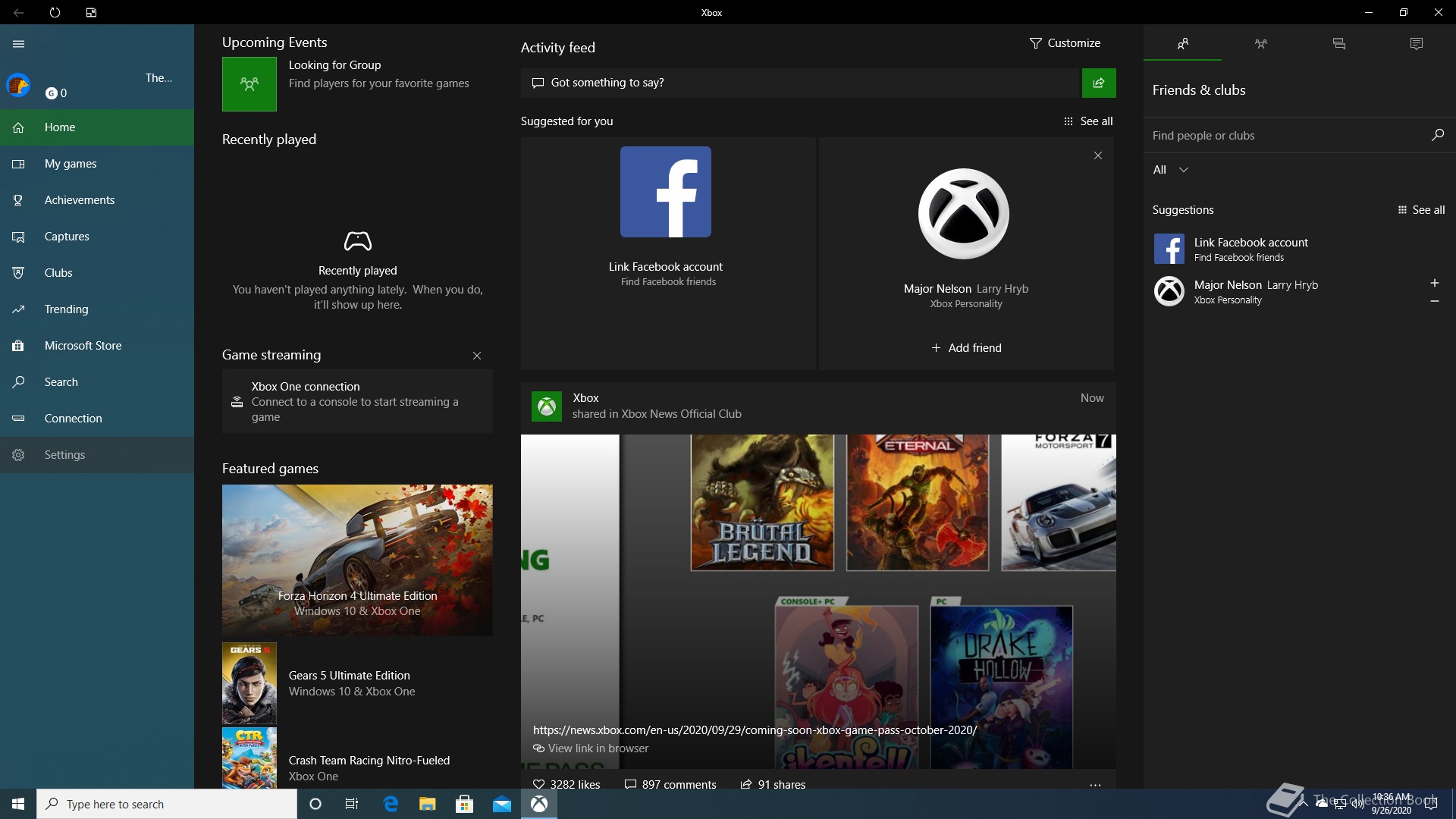The width and height of the screenshot is (1456, 819).
Task: Open Microsoft Store from Windows taskbar
Action: pyautogui.click(x=464, y=804)
